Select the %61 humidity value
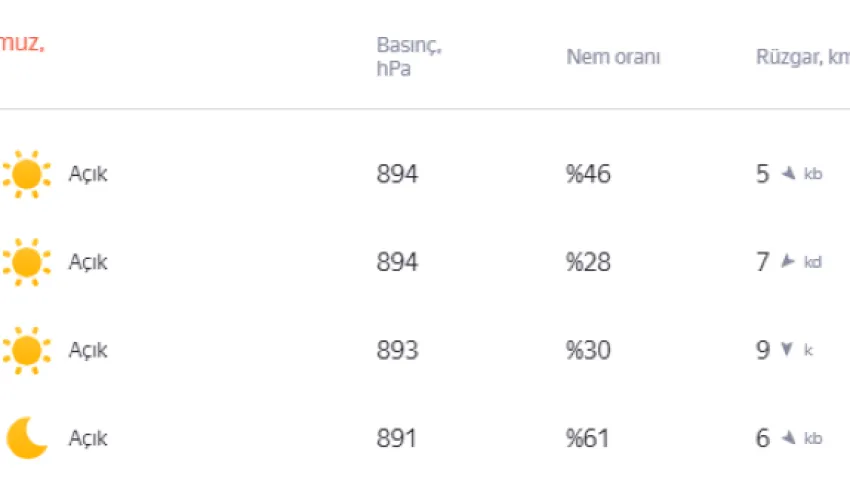 [588, 438]
